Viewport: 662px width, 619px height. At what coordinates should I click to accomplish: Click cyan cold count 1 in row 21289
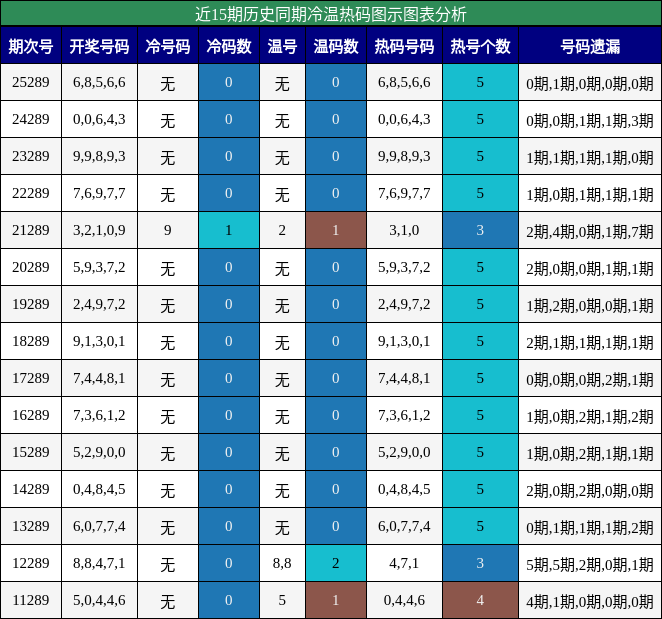pyautogui.click(x=229, y=230)
